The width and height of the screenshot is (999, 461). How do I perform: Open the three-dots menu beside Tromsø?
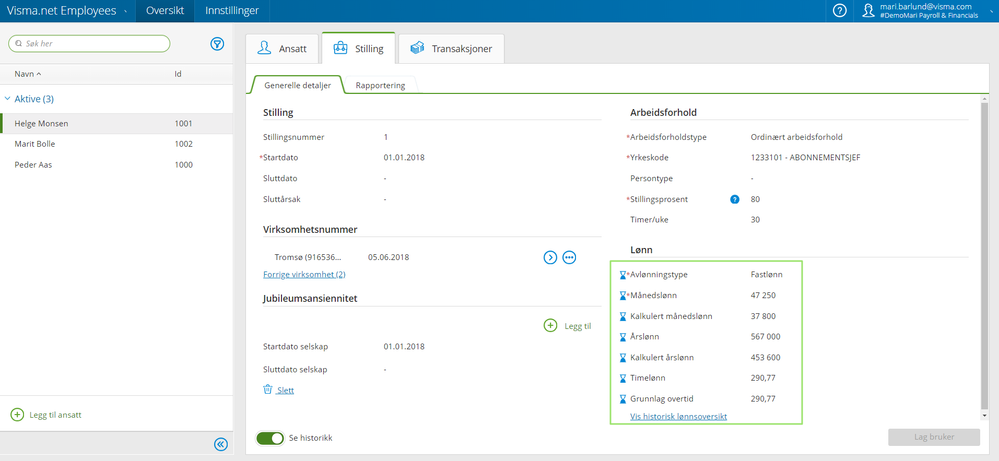click(570, 257)
